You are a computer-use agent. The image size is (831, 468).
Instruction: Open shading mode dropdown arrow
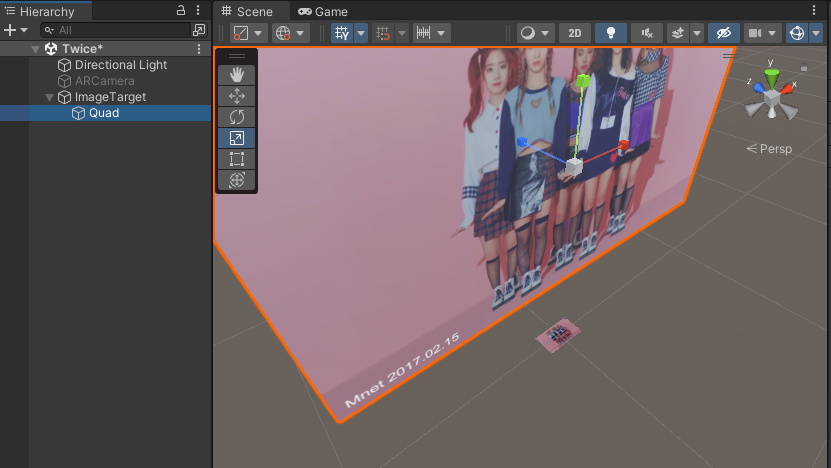click(x=258, y=33)
